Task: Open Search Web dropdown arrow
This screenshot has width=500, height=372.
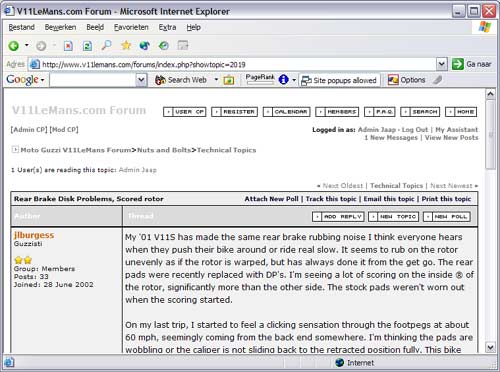Action: coord(216,80)
